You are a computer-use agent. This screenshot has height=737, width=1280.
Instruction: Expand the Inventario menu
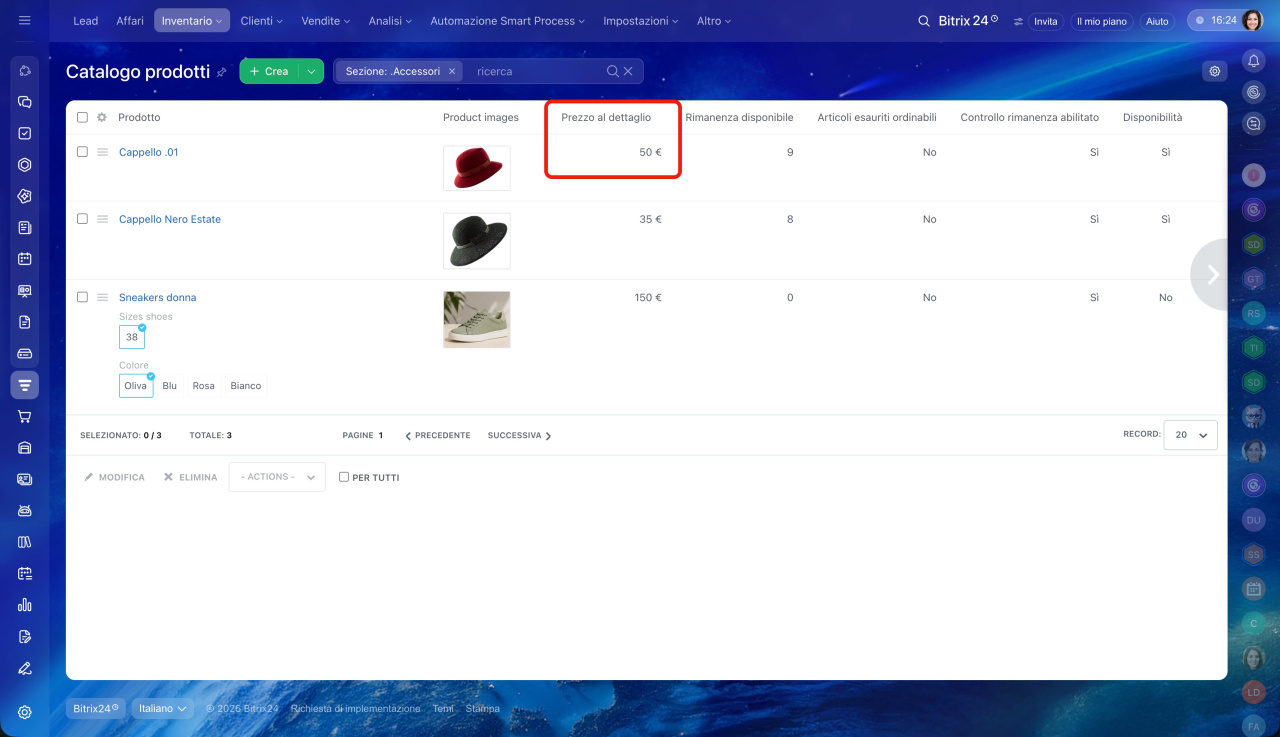(x=192, y=21)
